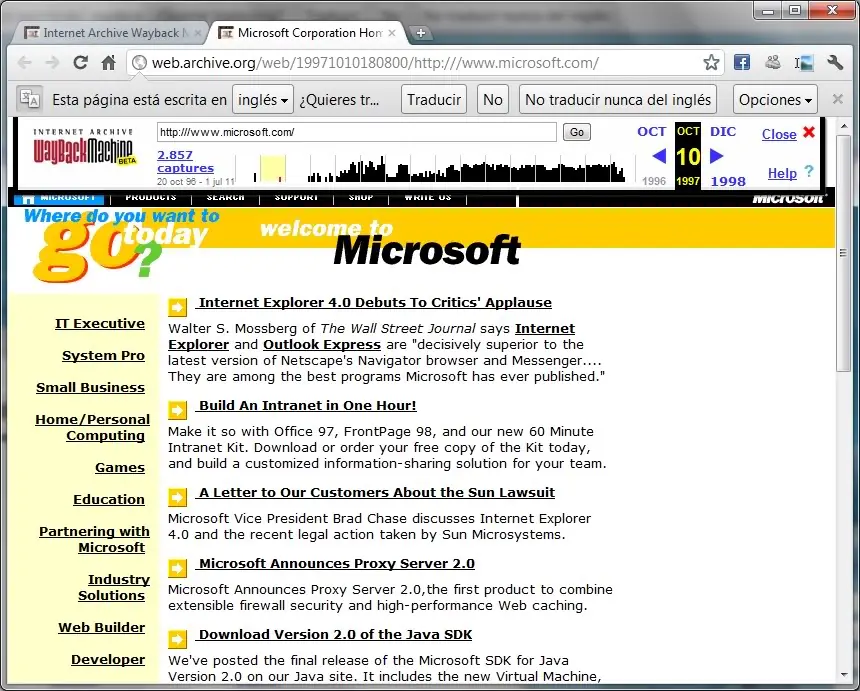Screen dimensions: 860x691
Task: Bookmark this page with the star
Action: pos(711,63)
